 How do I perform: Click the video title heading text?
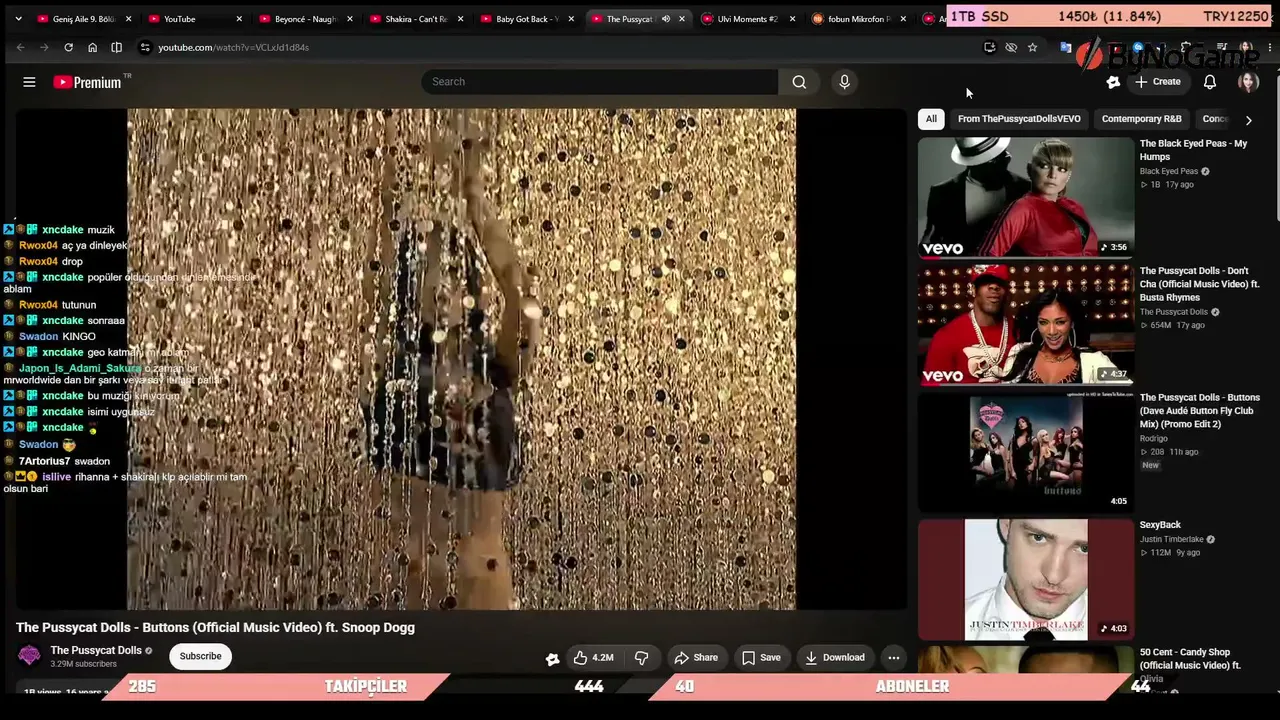(215, 627)
